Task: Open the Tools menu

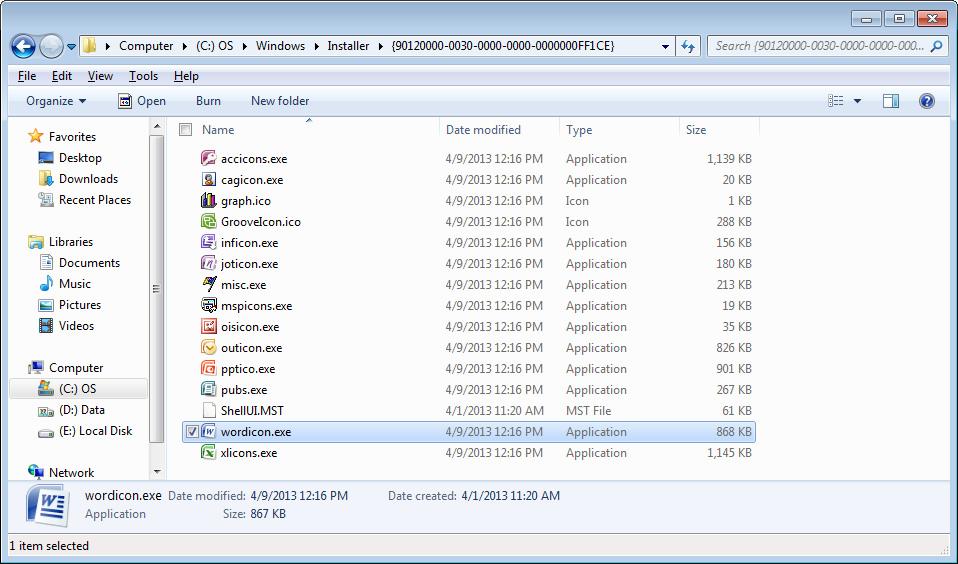Action: coord(143,76)
